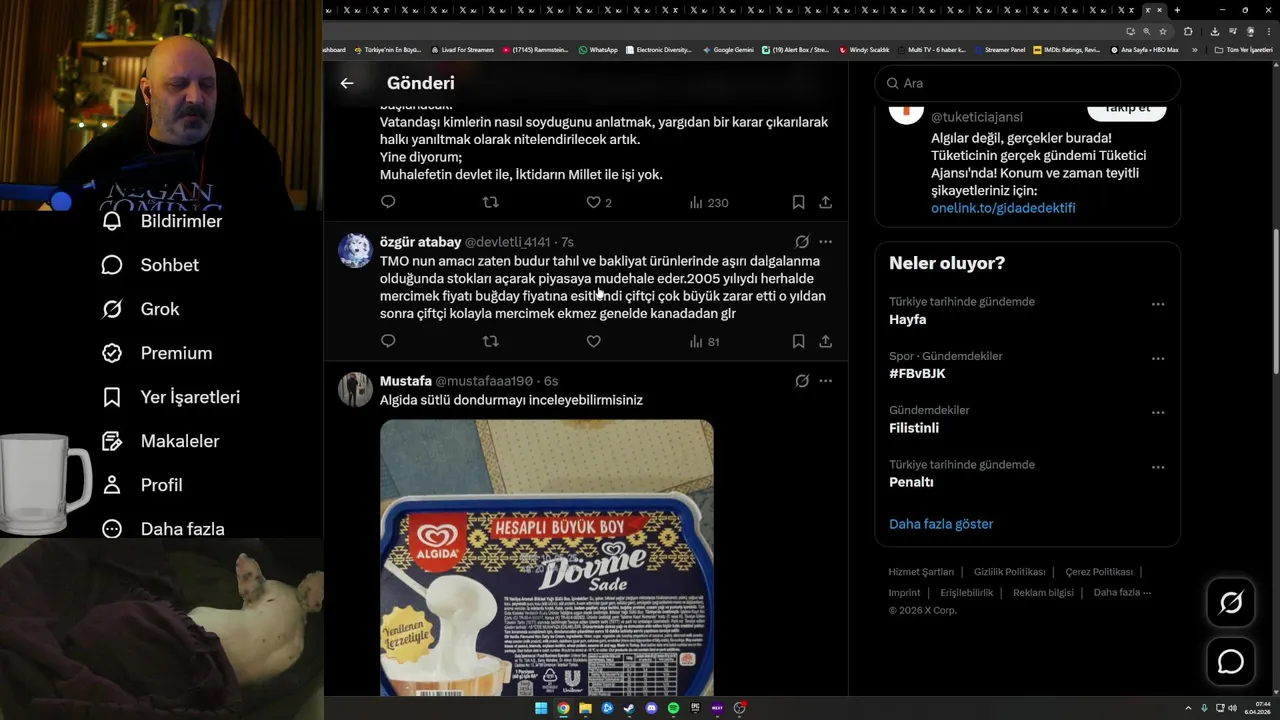
Task: Open the browser extensions puzzle icon
Action: tap(1188, 31)
